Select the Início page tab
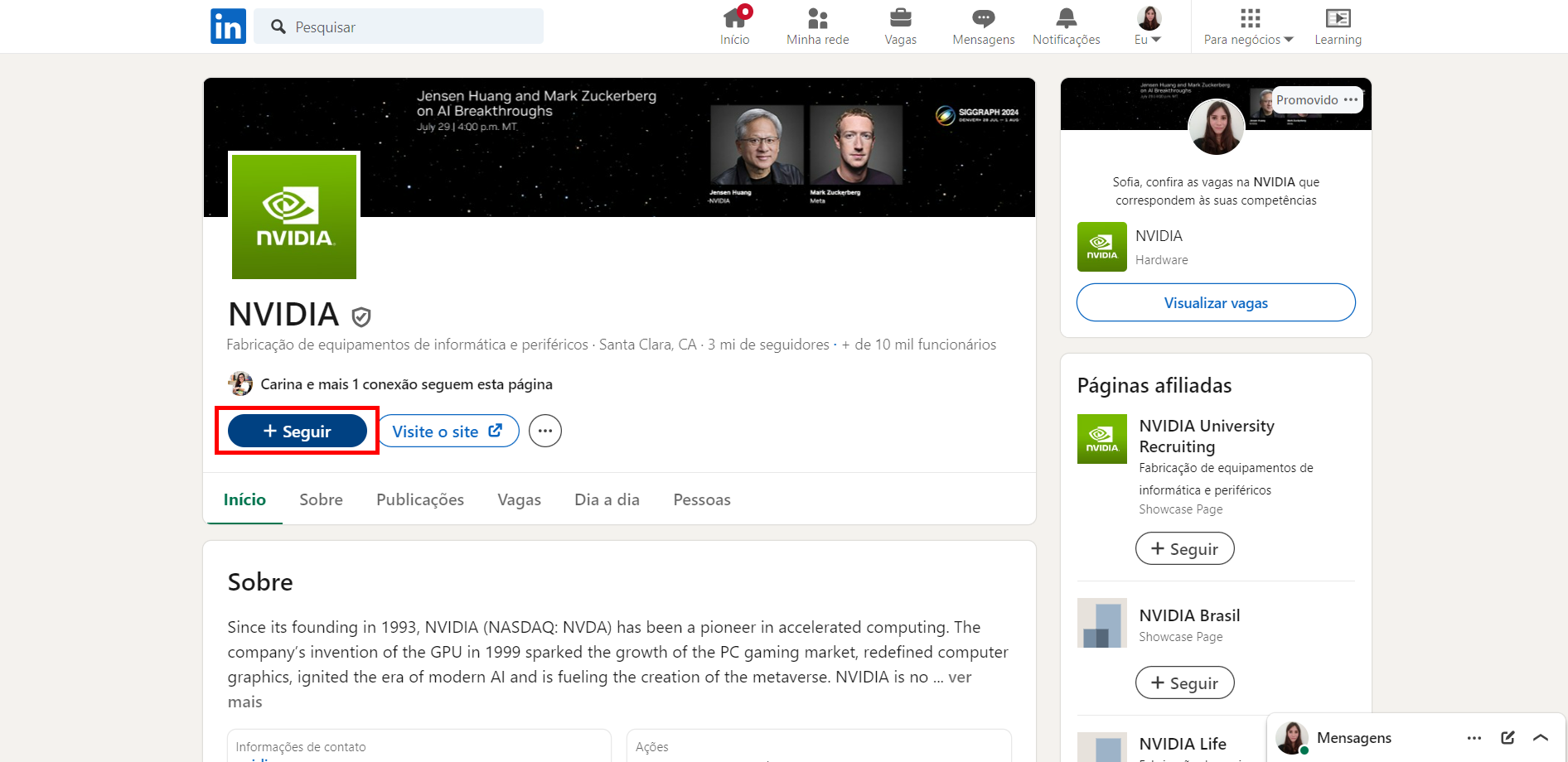The image size is (1568, 762). (244, 499)
